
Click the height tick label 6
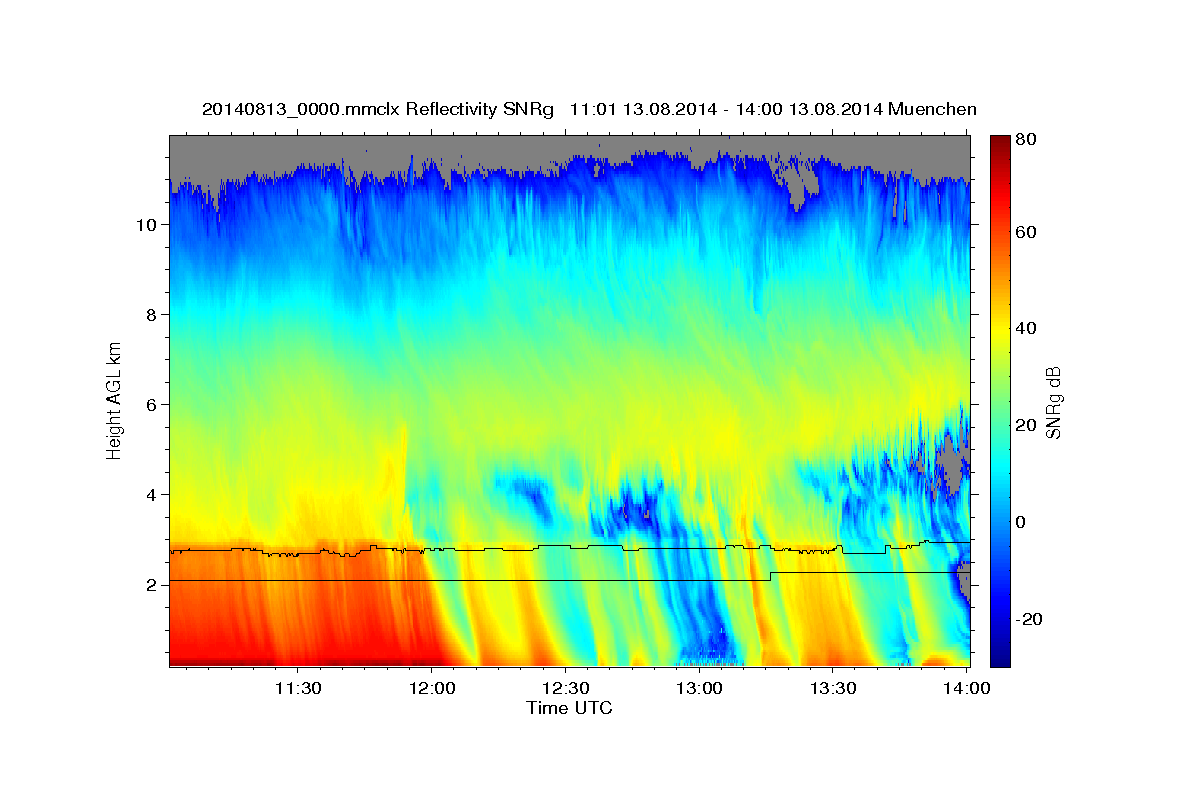150,405
